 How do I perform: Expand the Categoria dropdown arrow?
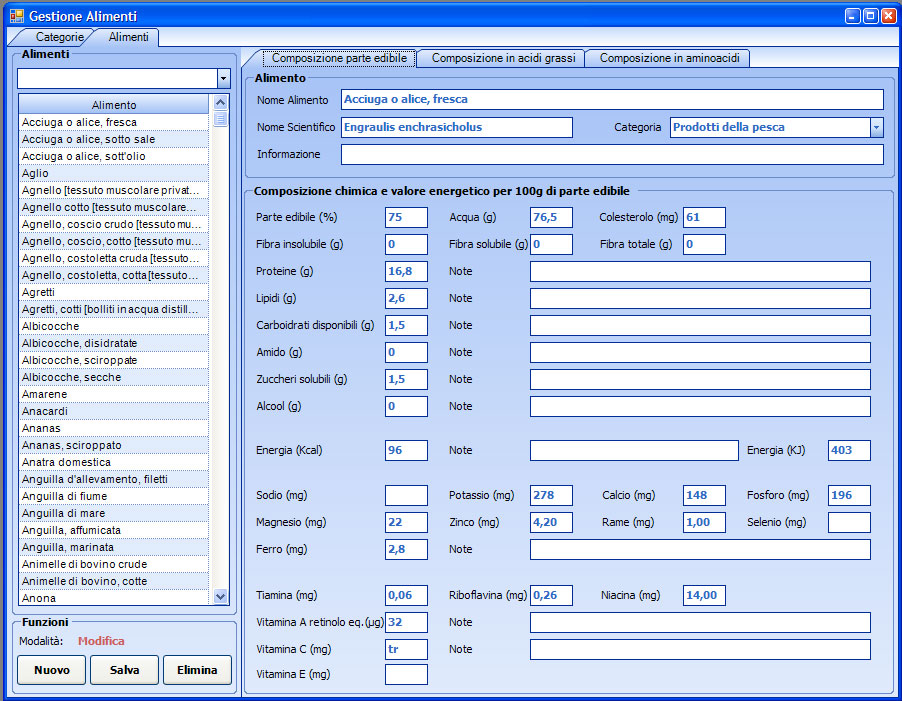point(876,127)
